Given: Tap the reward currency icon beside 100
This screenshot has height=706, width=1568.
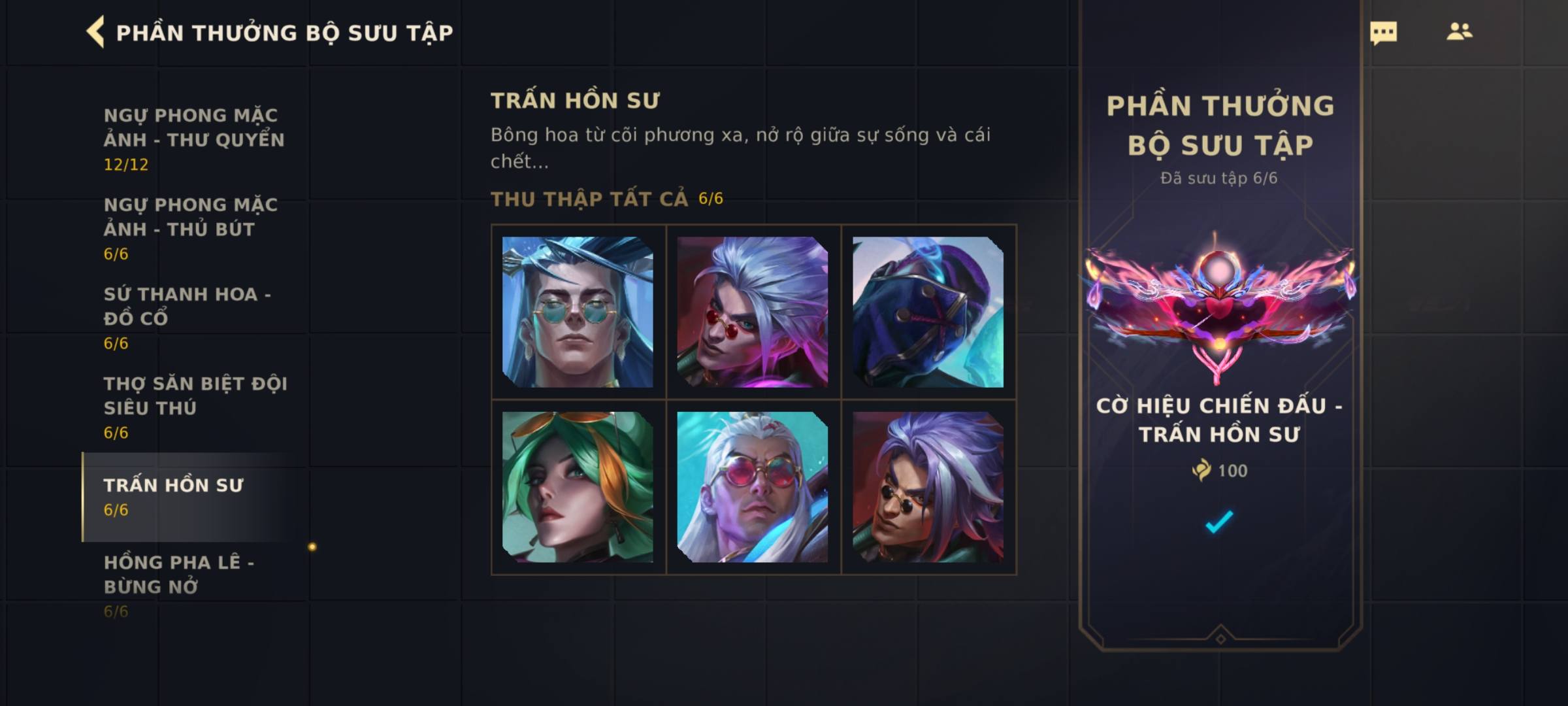Looking at the screenshot, I should click(x=1201, y=470).
